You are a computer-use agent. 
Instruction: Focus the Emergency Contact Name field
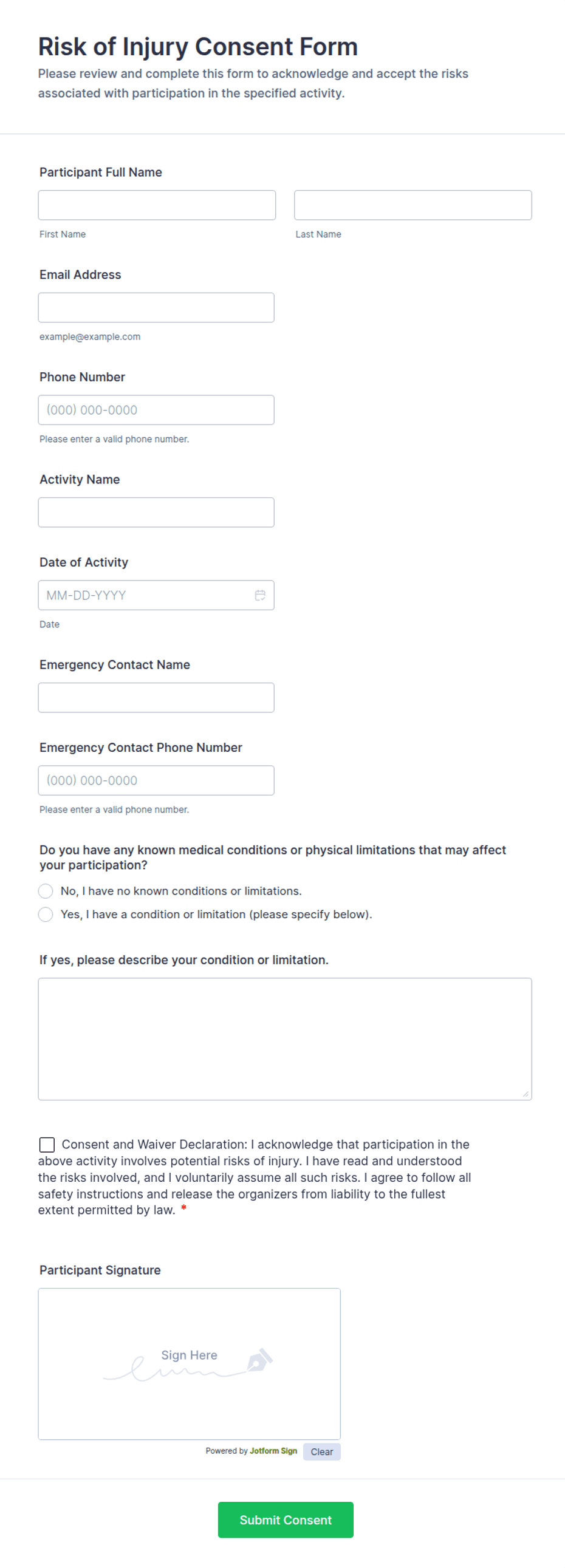click(157, 698)
